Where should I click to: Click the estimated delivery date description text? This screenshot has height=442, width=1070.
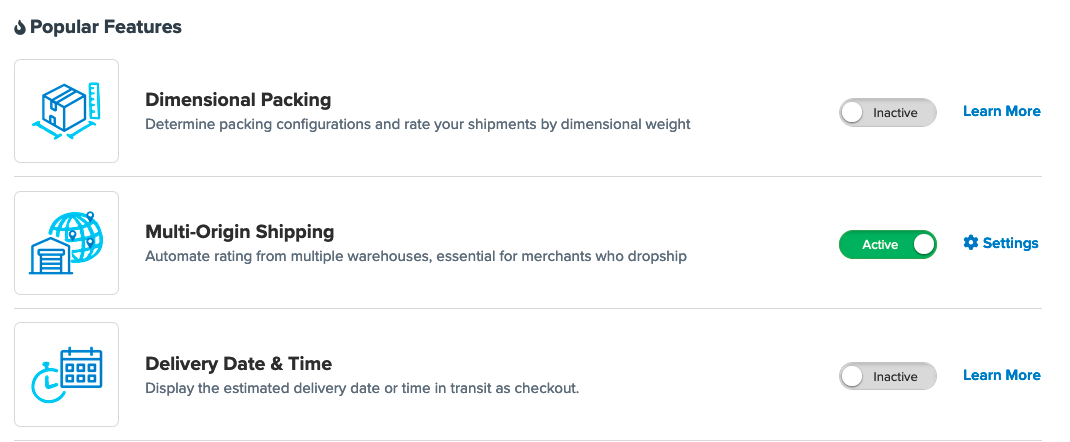click(x=361, y=388)
